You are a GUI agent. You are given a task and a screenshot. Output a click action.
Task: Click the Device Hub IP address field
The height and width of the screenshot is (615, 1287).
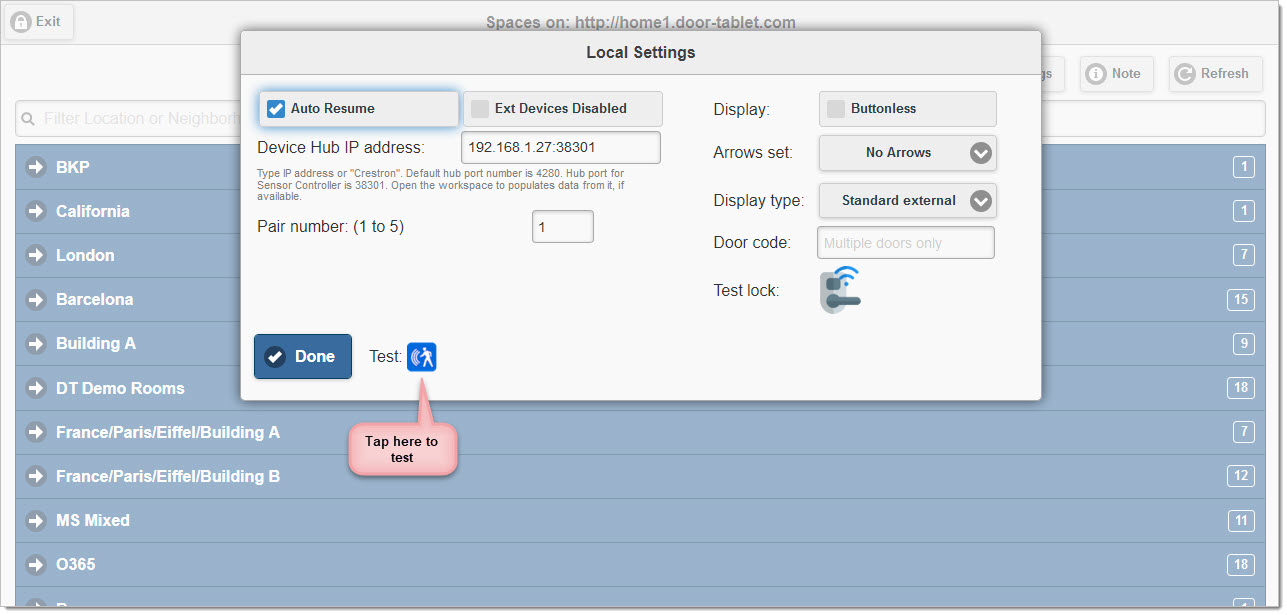560,148
